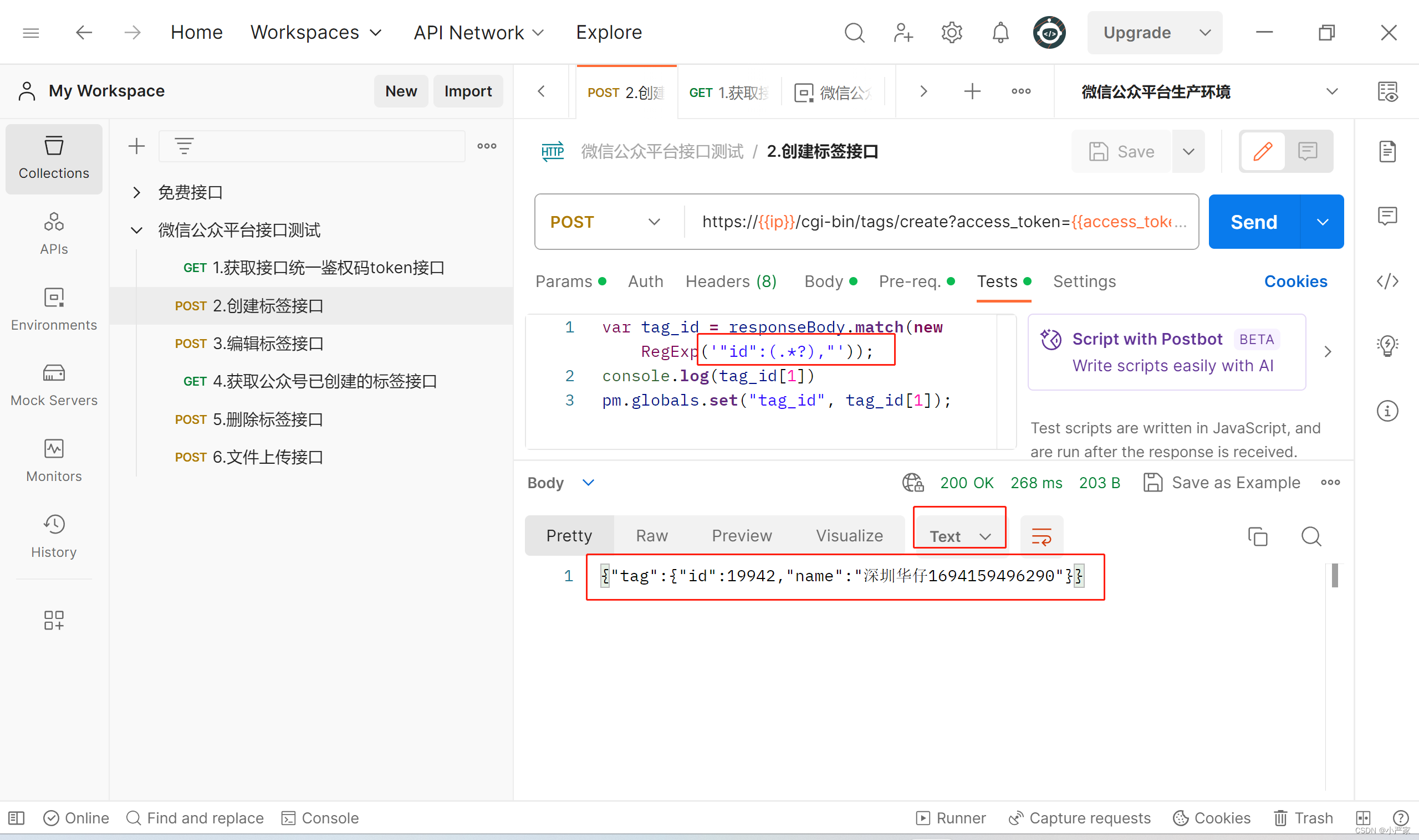This screenshot has height=840, width=1419.
Task: Open Mock Servers in sidebar
Action: (x=54, y=385)
